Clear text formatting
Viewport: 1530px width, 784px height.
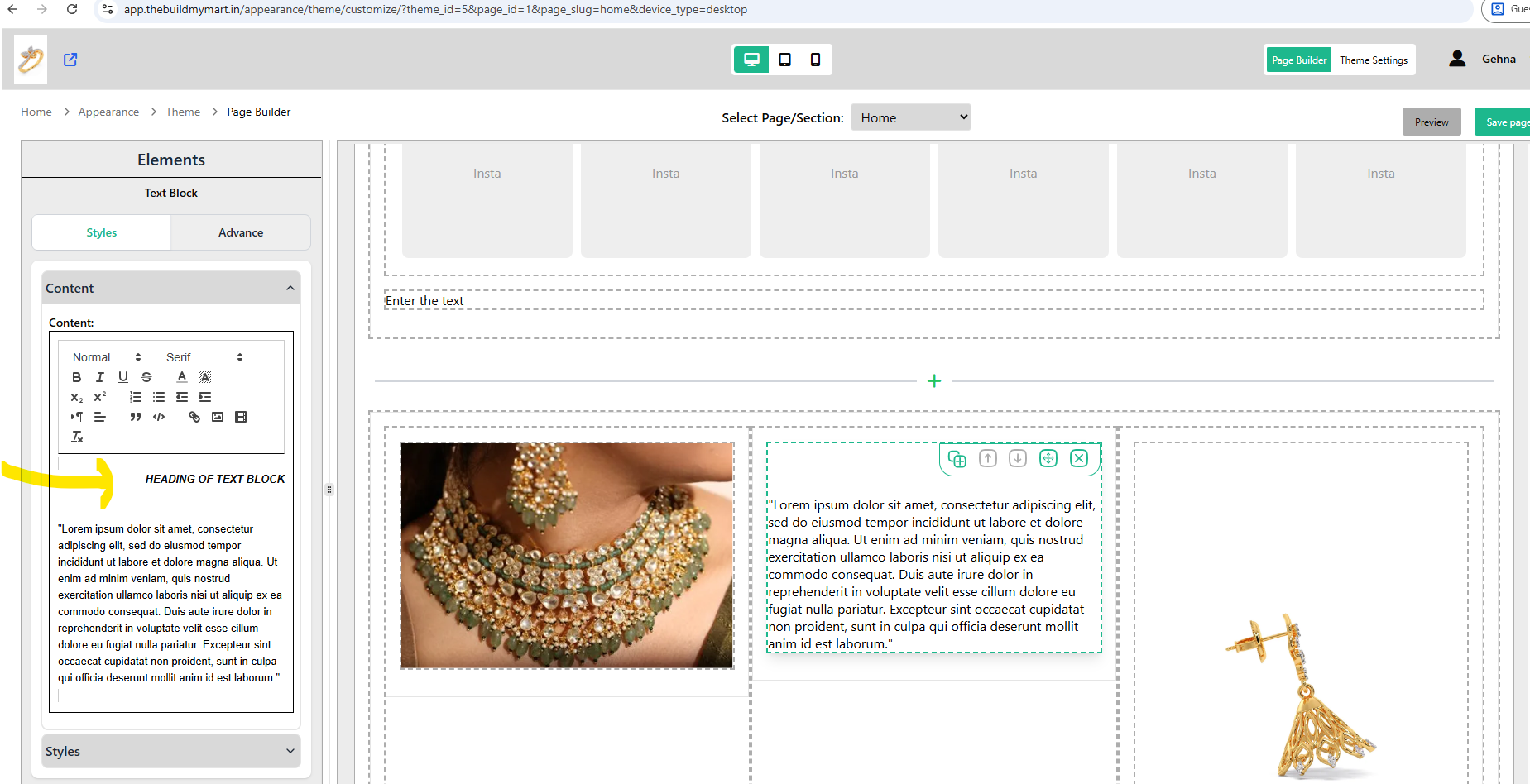click(77, 437)
